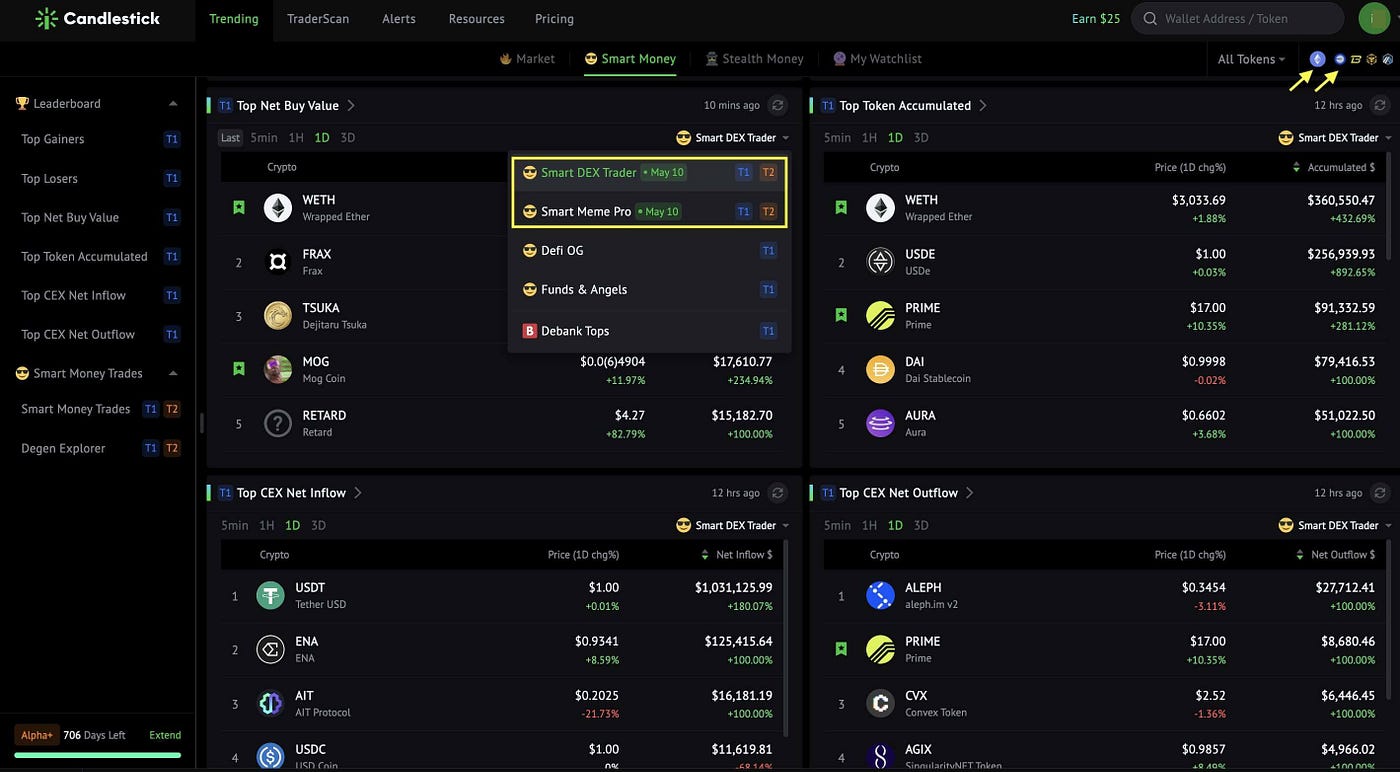The height and width of the screenshot is (772, 1400).
Task: Click the Candlestick logo
Action: click(x=97, y=18)
